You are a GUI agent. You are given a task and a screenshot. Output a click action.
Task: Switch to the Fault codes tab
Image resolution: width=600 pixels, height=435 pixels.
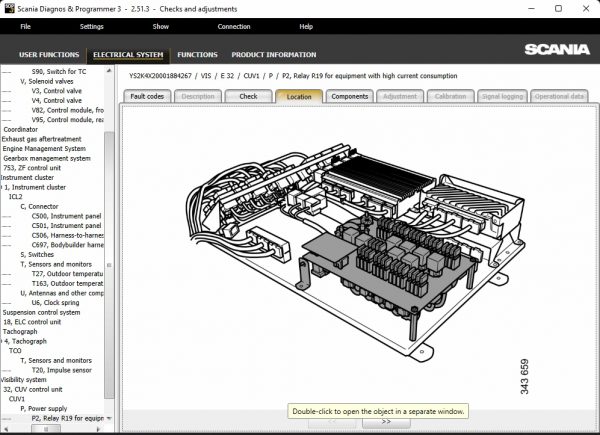[x=148, y=96]
